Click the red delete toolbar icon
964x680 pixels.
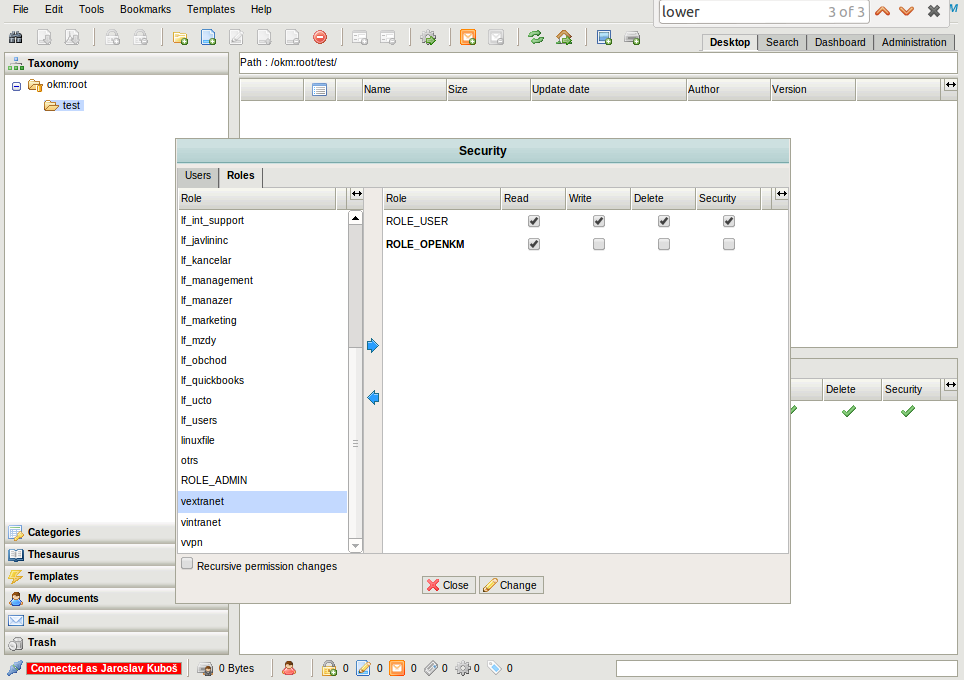pos(320,38)
